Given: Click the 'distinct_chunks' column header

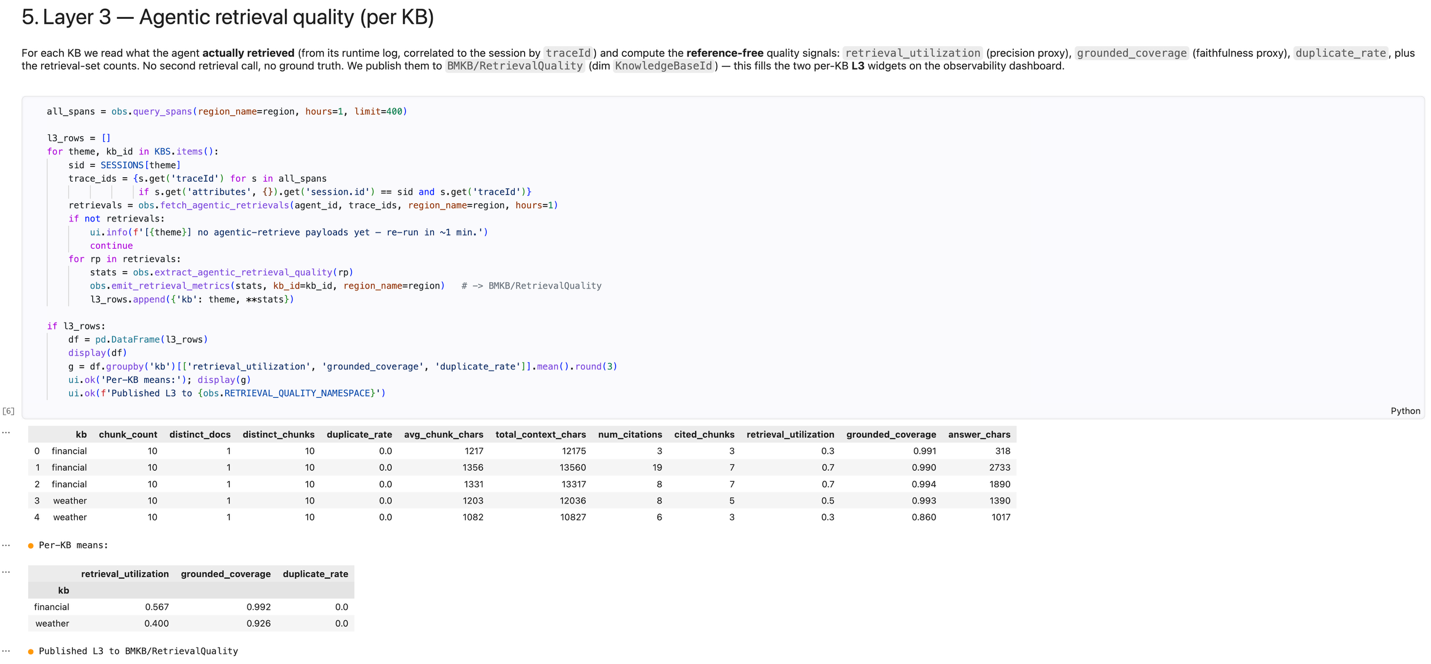Looking at the screenshot, I should (278, 434).
